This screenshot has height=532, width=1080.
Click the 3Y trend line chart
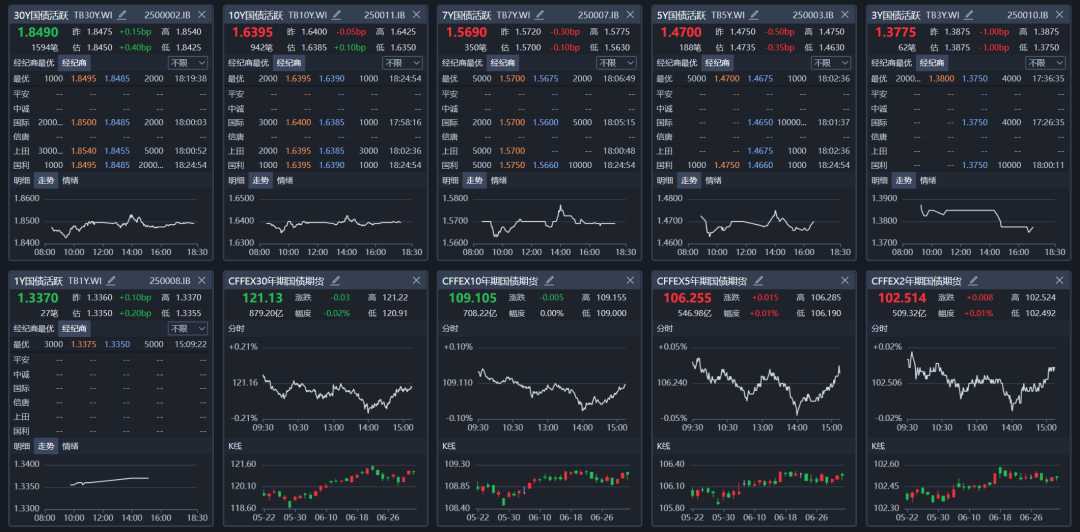[968, 225]
